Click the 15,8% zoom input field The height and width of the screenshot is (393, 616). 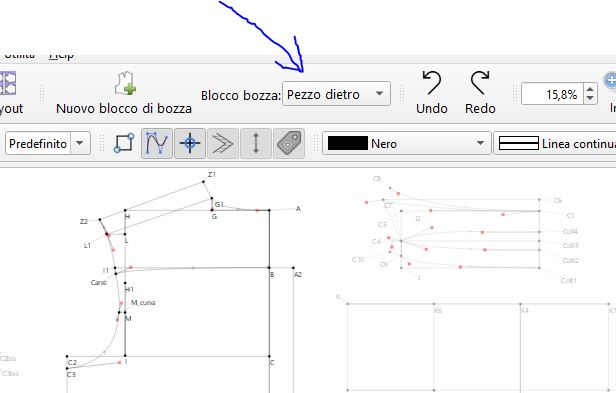tap(553, 94)
